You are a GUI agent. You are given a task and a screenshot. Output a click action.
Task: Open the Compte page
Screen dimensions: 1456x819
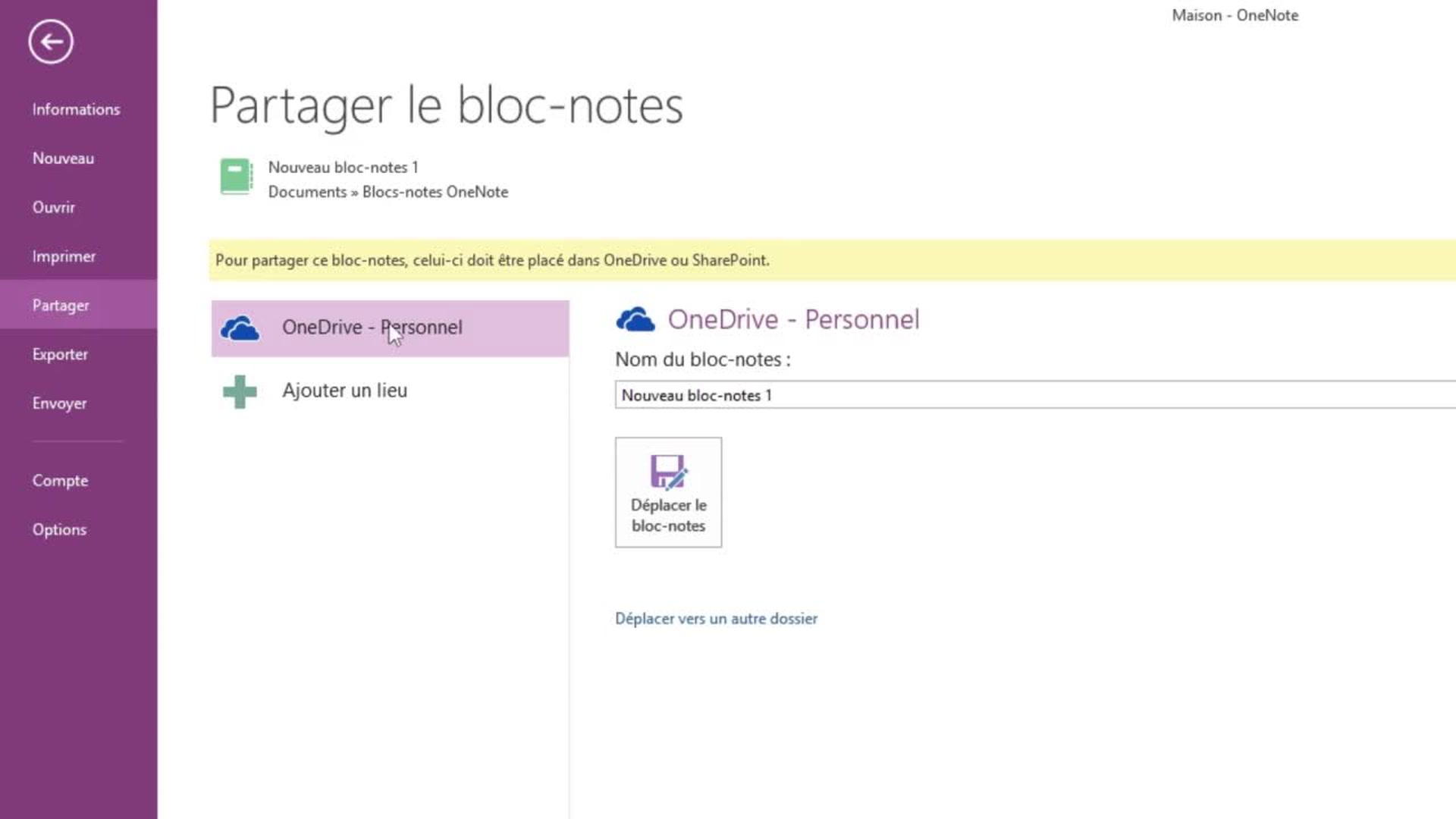(60, 481)
